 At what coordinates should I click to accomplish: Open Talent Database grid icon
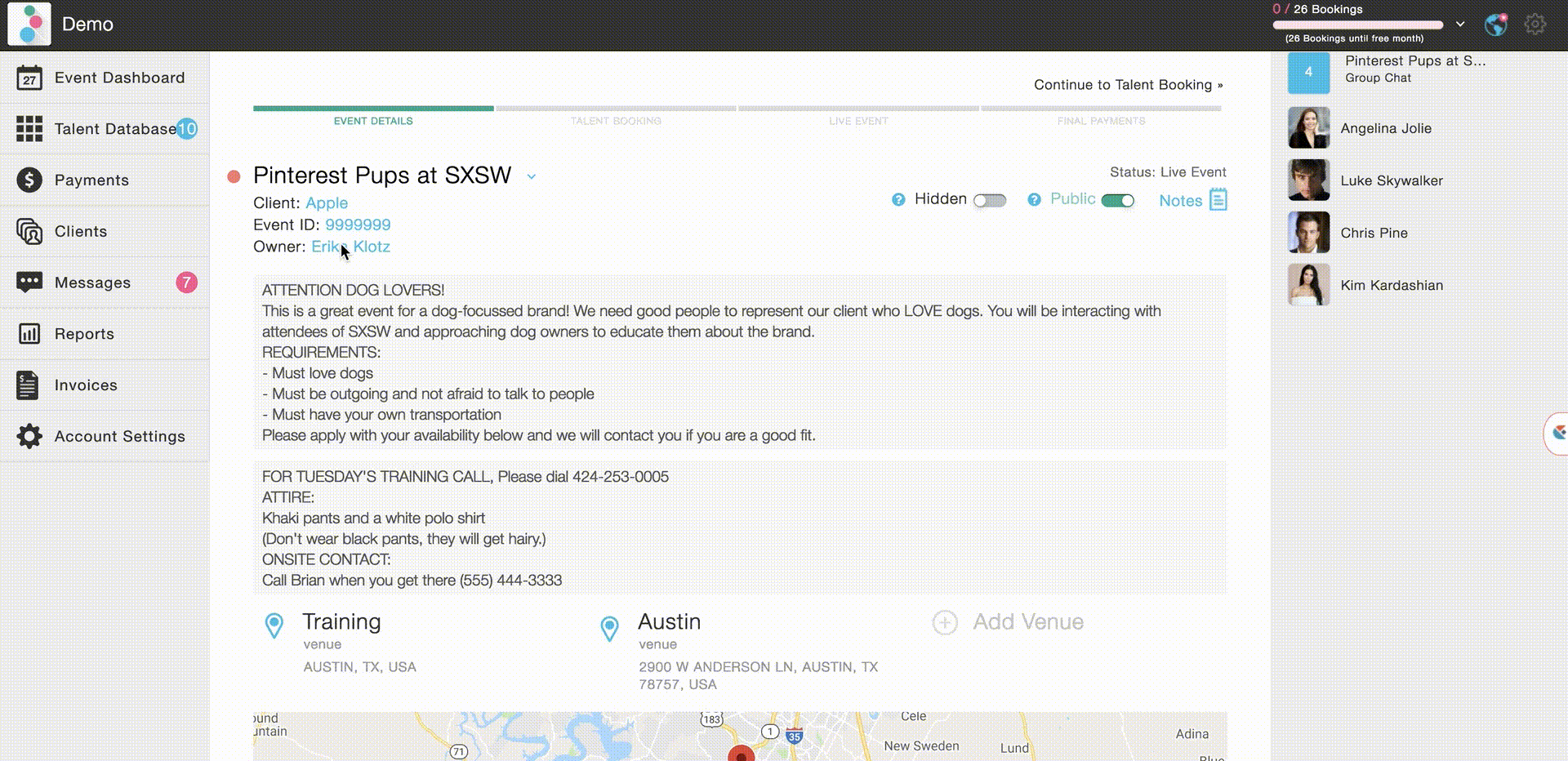click(x=29, y=129)
